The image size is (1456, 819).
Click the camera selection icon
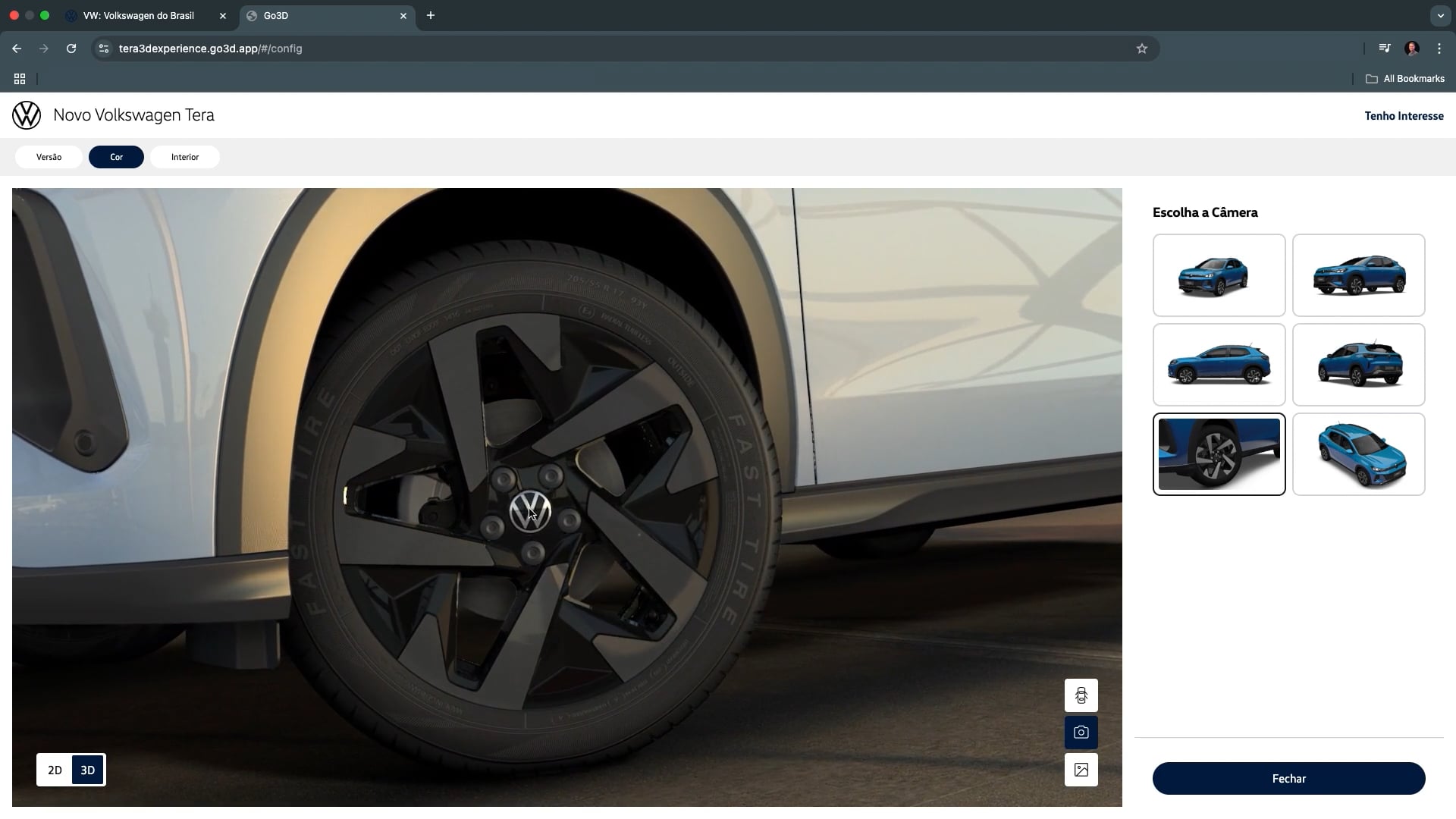1081,733
